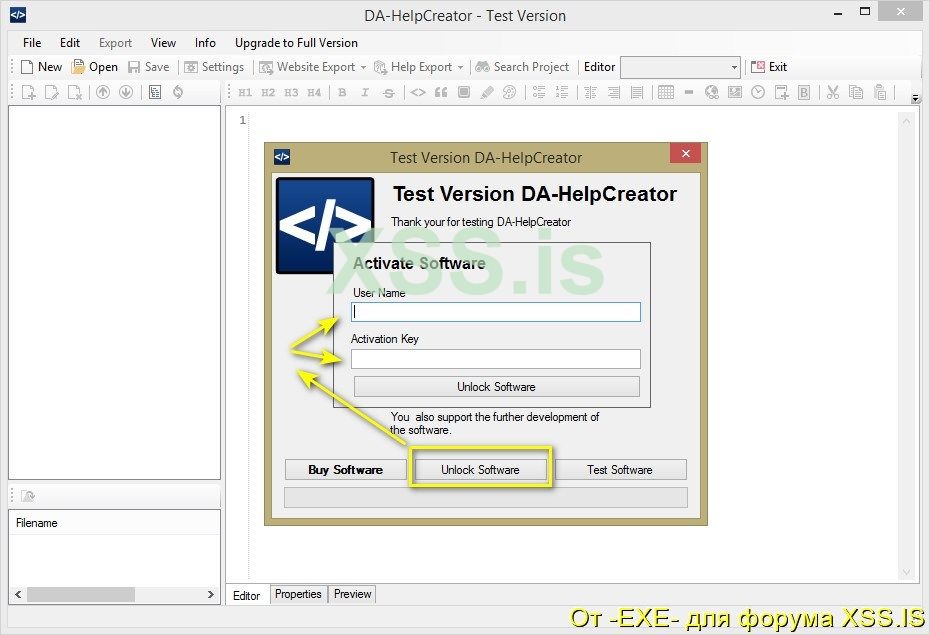Insert a table using the grid icon
This screenshot has width=930, height=635.
tap(666, 92)
